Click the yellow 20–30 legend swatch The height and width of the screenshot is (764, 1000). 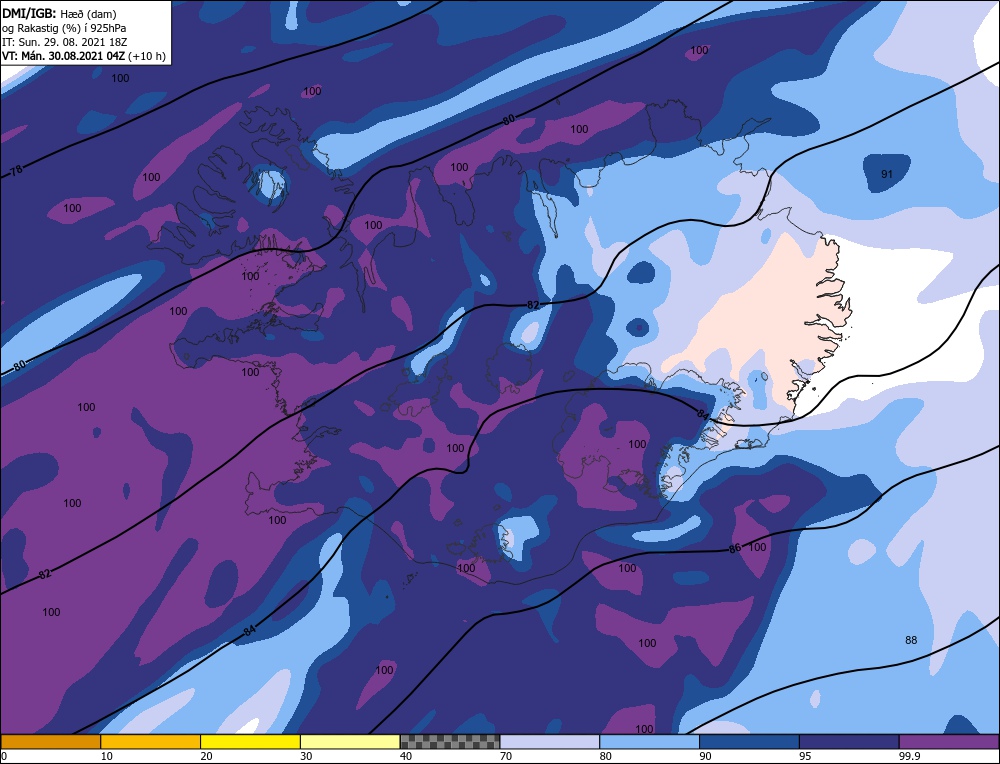pos(250,741)
